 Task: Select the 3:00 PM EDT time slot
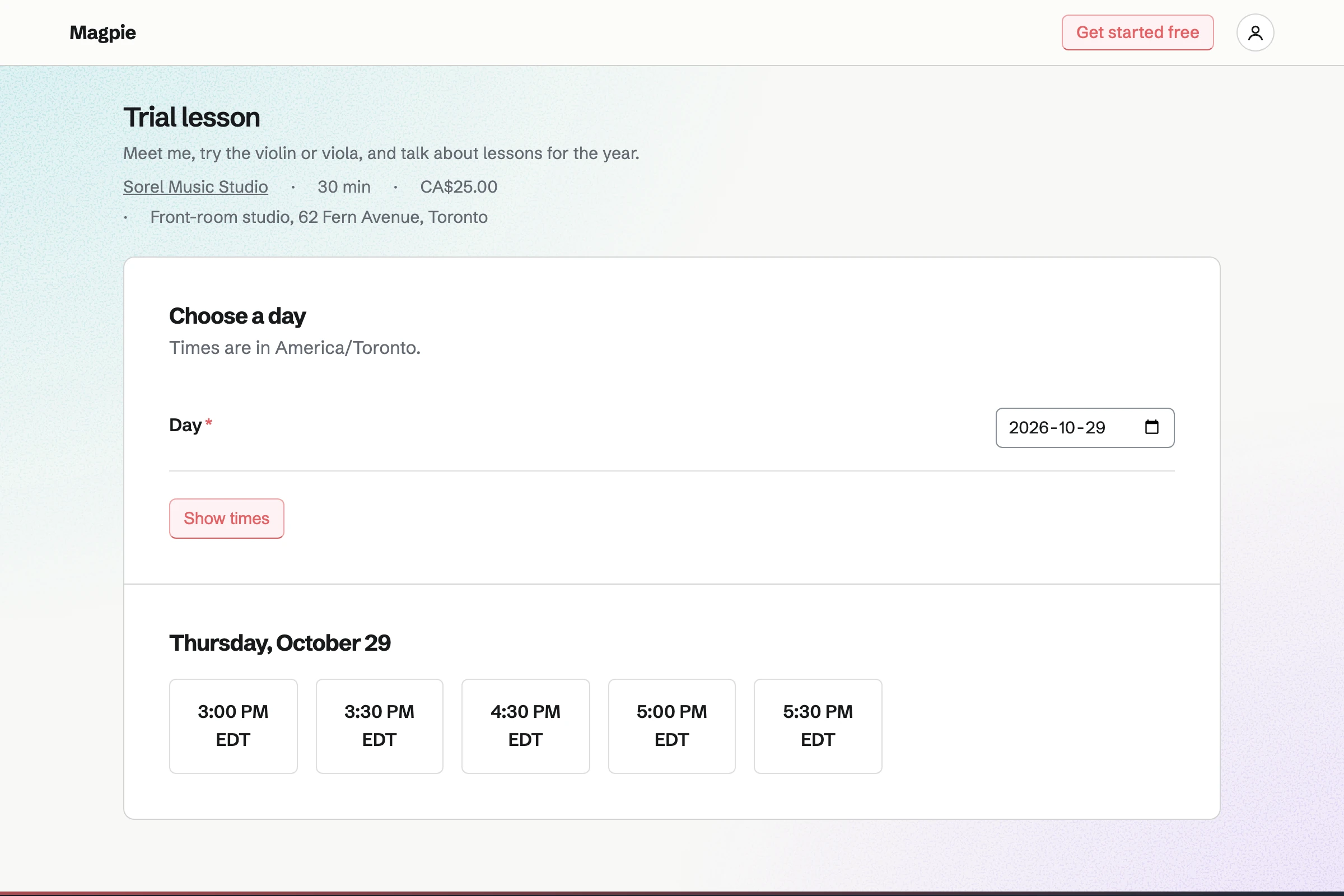tap(233, 726)
